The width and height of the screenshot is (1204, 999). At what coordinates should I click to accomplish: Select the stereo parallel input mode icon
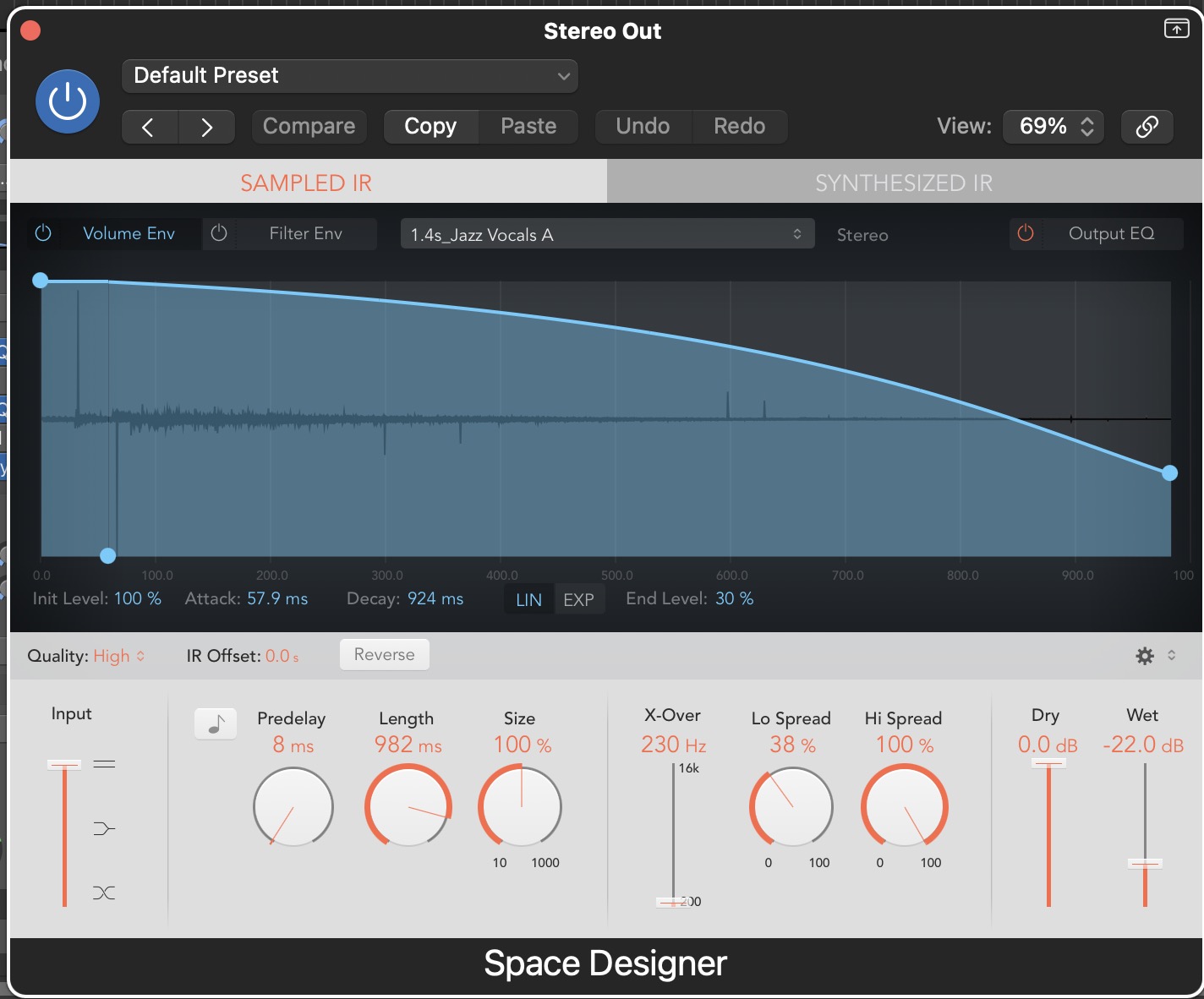(x=104, y=764)
